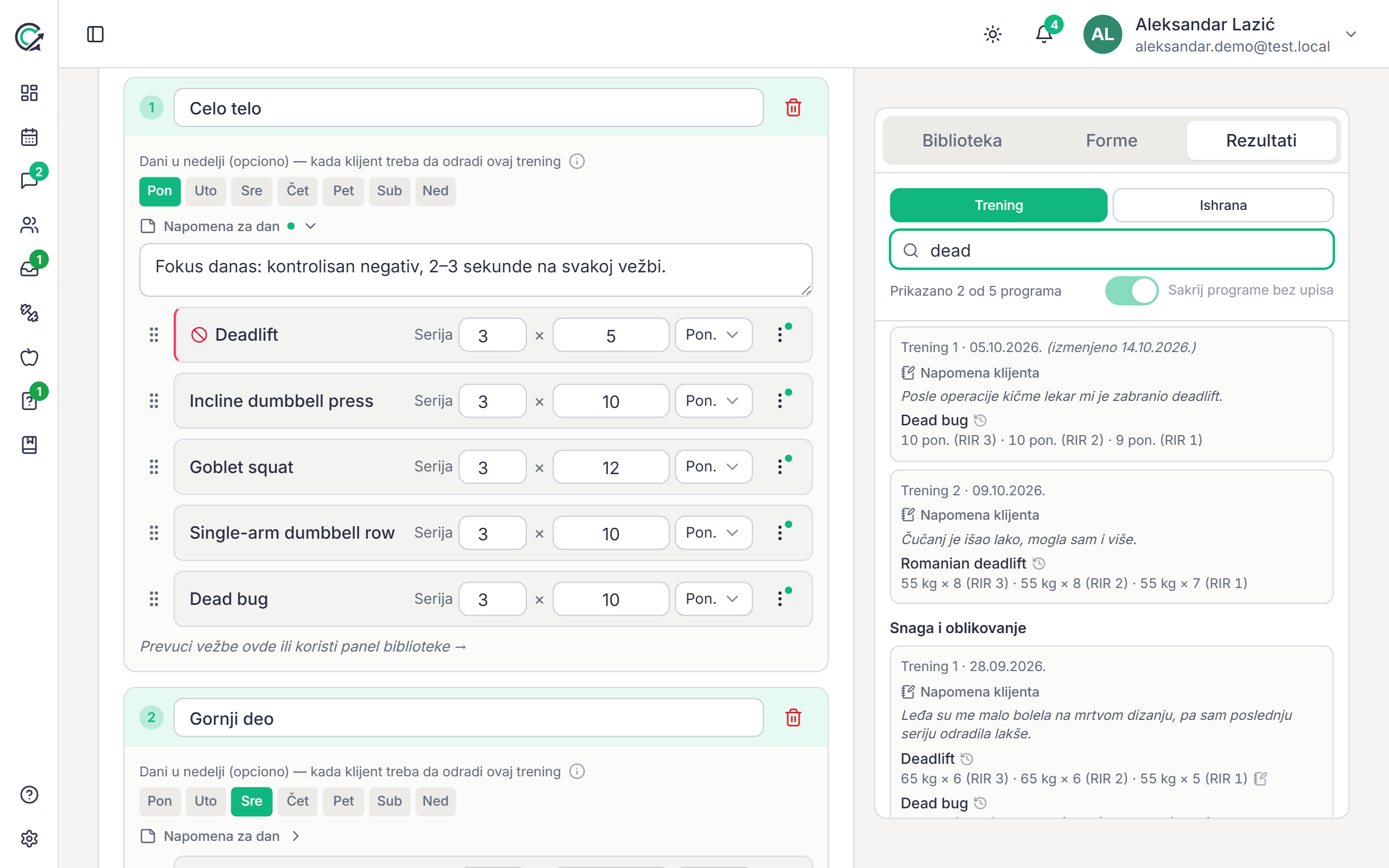Open clients people icon in sidebar

click(29, 225)
